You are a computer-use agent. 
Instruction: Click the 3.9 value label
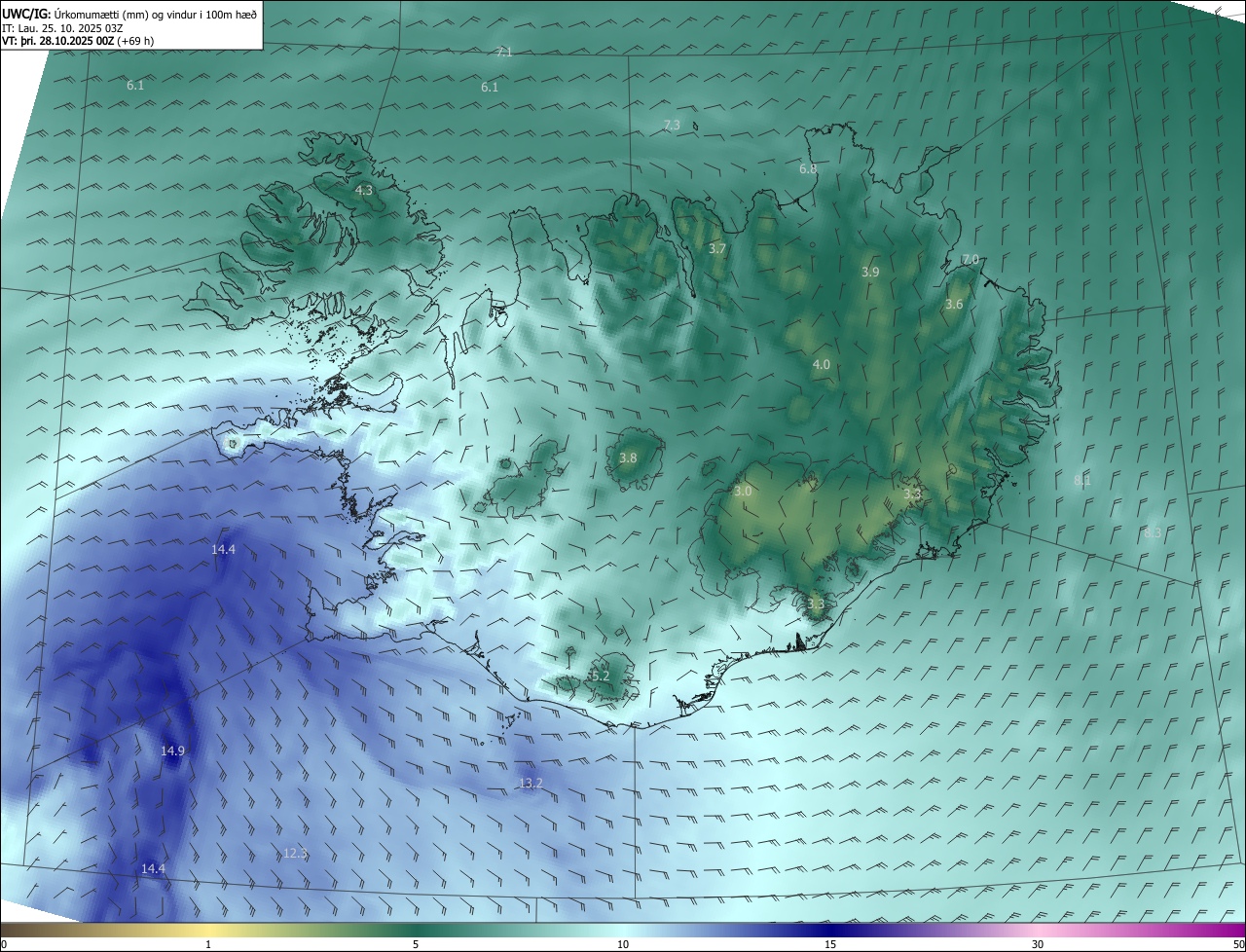point(870,273)
